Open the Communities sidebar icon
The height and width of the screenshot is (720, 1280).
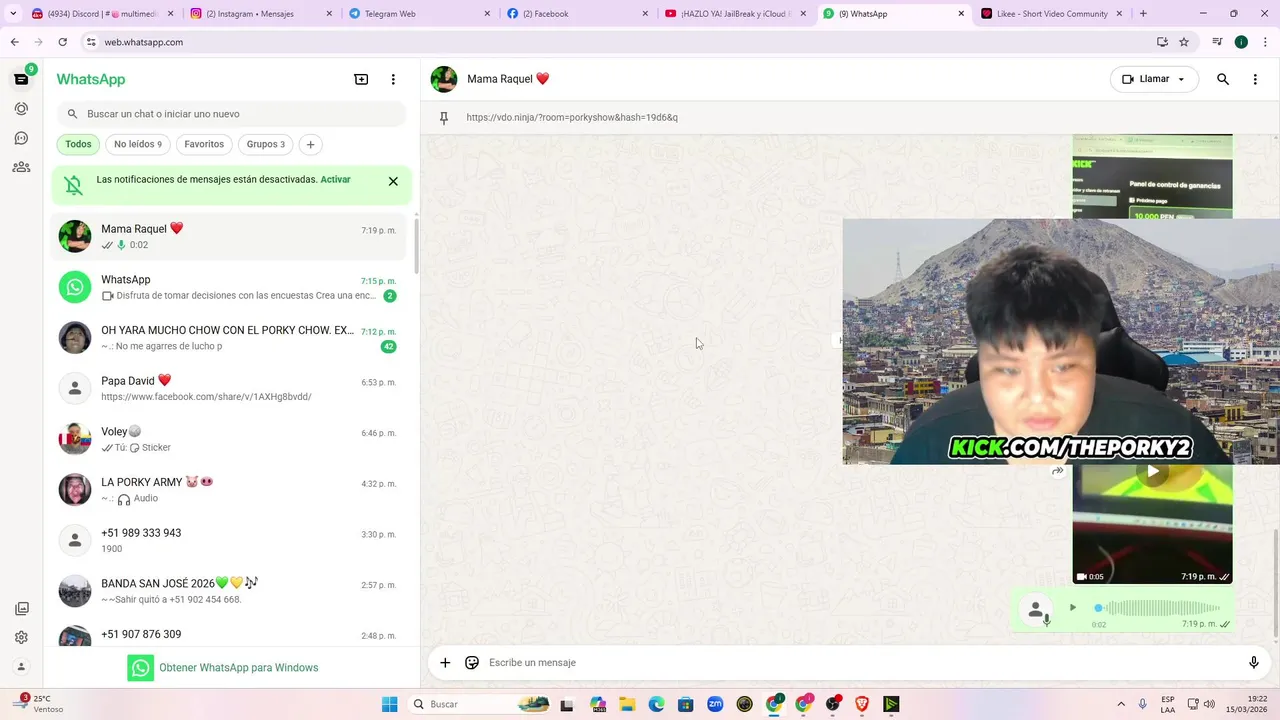click(21, 167)
